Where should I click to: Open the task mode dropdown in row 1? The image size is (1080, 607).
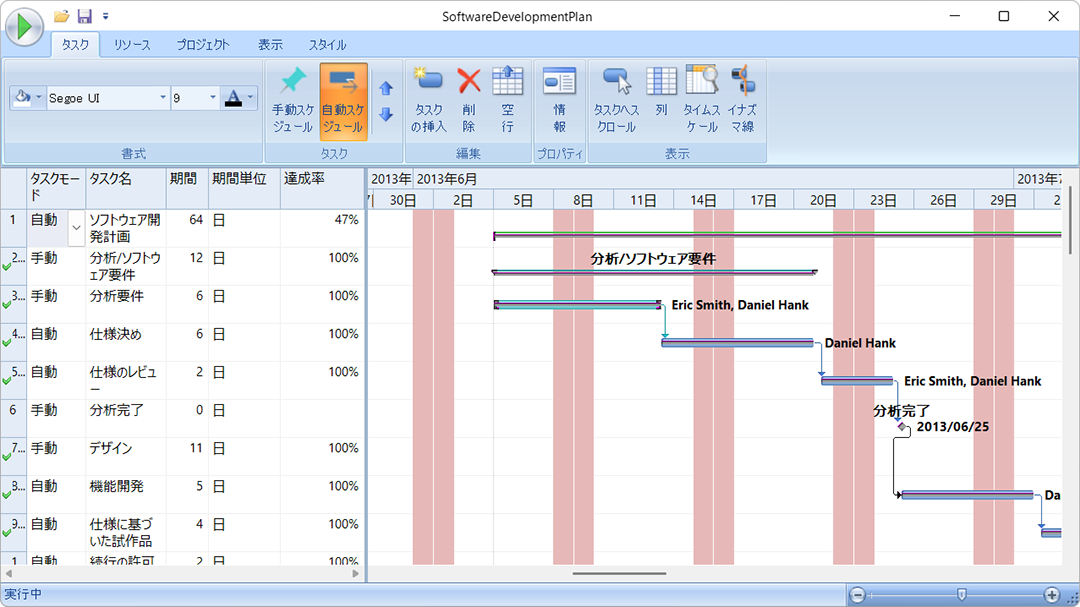[x=76, y=228]
